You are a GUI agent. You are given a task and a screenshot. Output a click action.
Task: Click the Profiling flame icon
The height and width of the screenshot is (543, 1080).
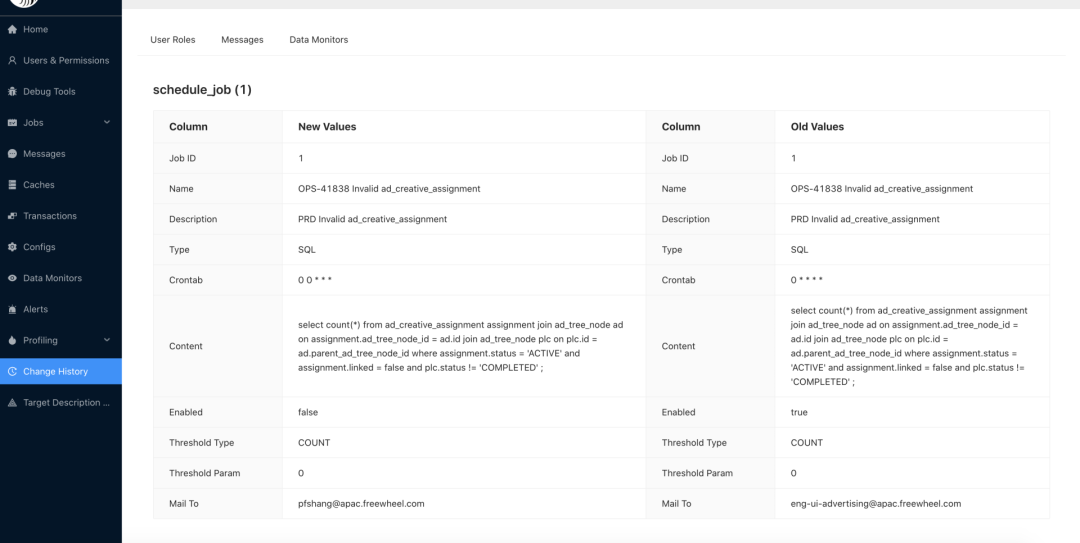tap(12, 340)
